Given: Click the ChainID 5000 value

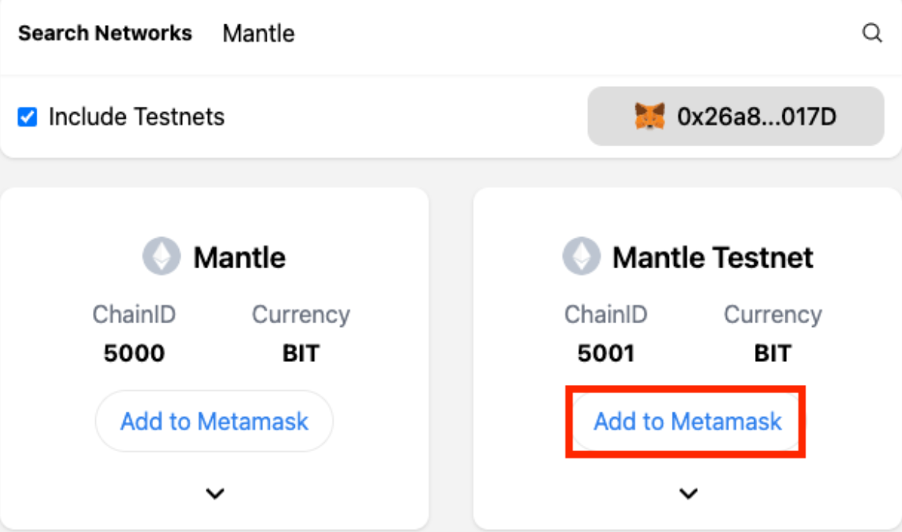Looking at the screenshot, I should pos(134,353).
